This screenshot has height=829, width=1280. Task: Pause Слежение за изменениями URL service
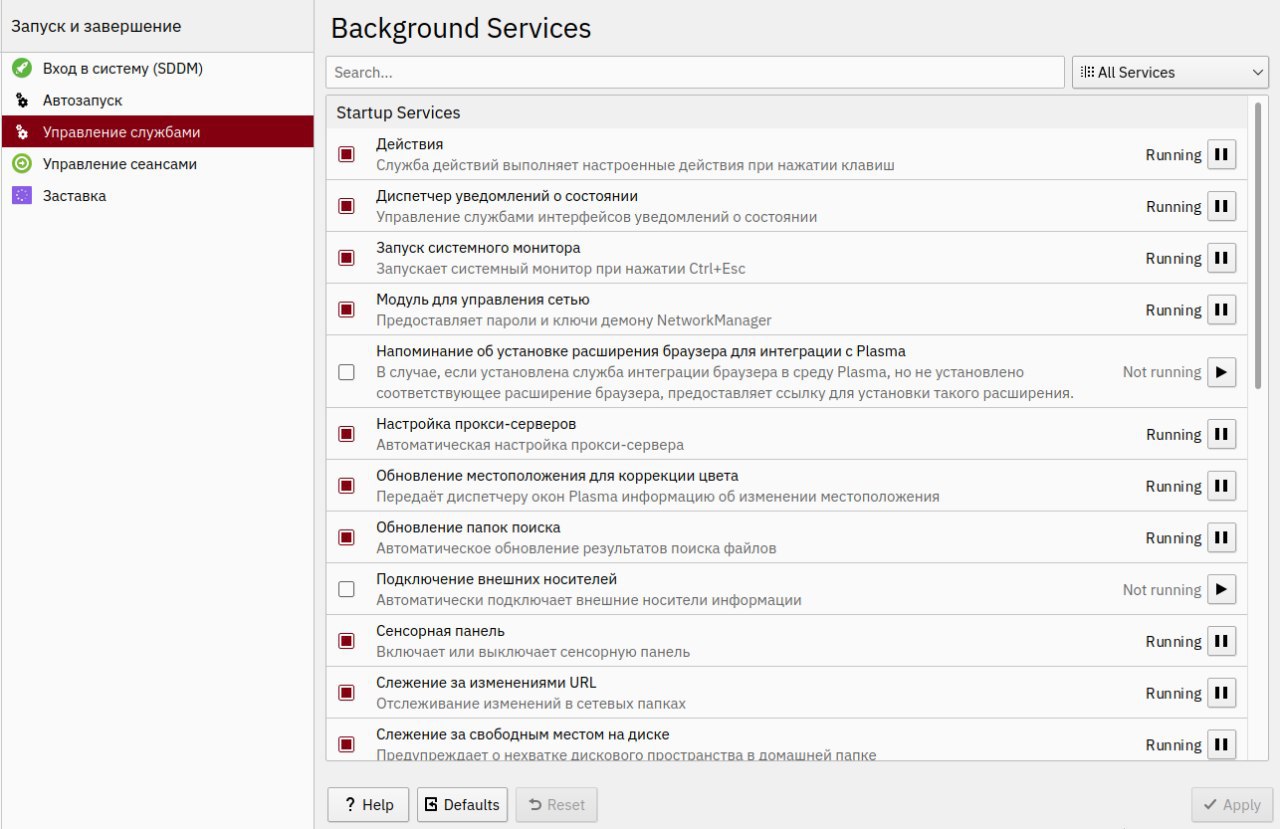tap(1221, 693)
